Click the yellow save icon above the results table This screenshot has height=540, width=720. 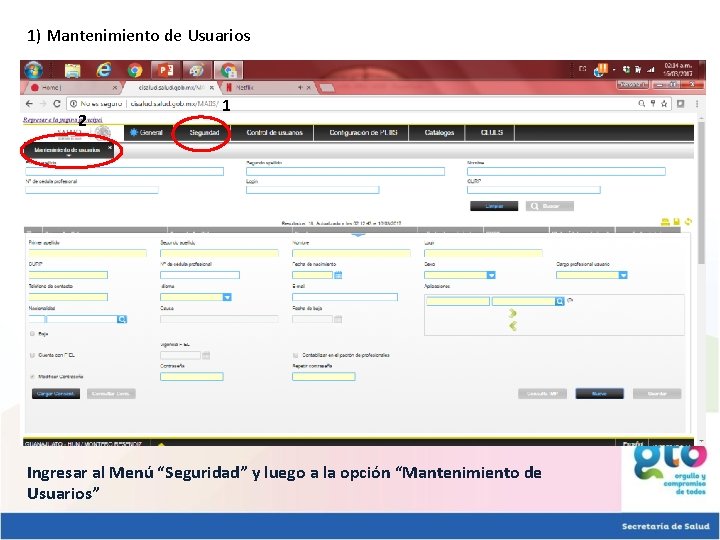[x=676, y=222]
